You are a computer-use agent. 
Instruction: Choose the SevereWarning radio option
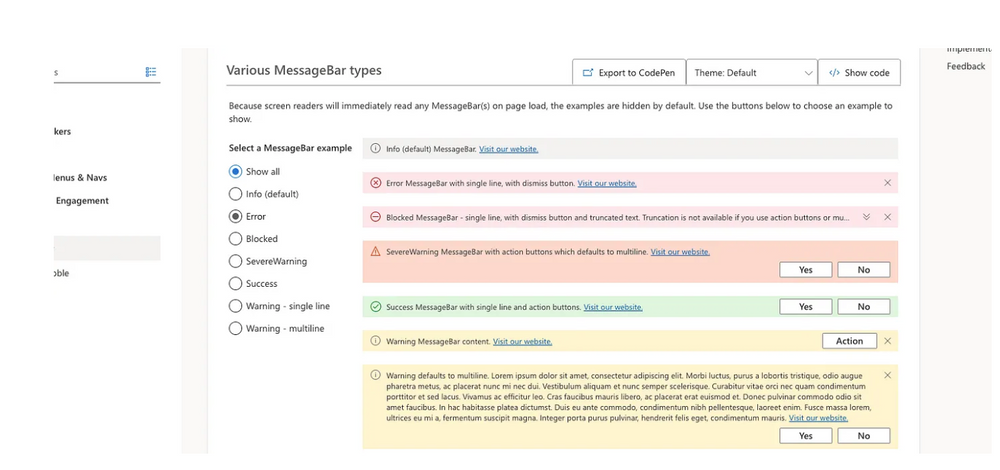coord(236,261)
